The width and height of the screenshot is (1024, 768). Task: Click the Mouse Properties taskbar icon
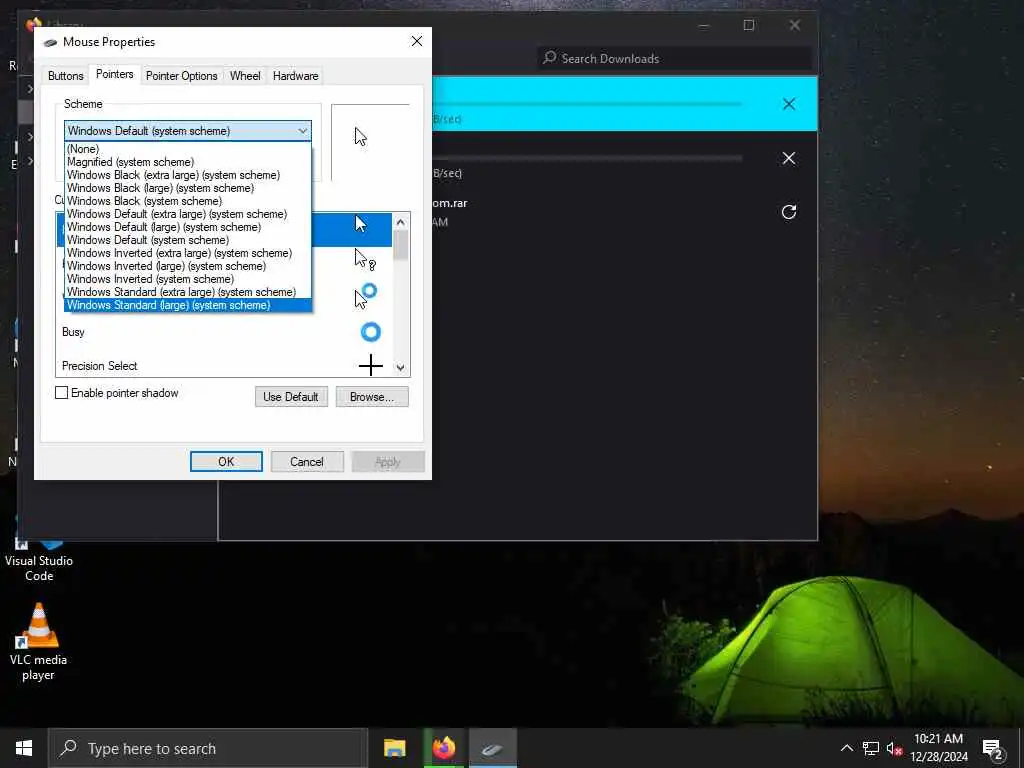492,748
